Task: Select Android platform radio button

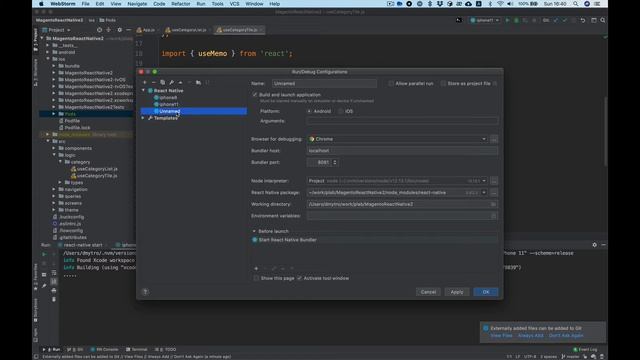Action: [x=309, y=111]
